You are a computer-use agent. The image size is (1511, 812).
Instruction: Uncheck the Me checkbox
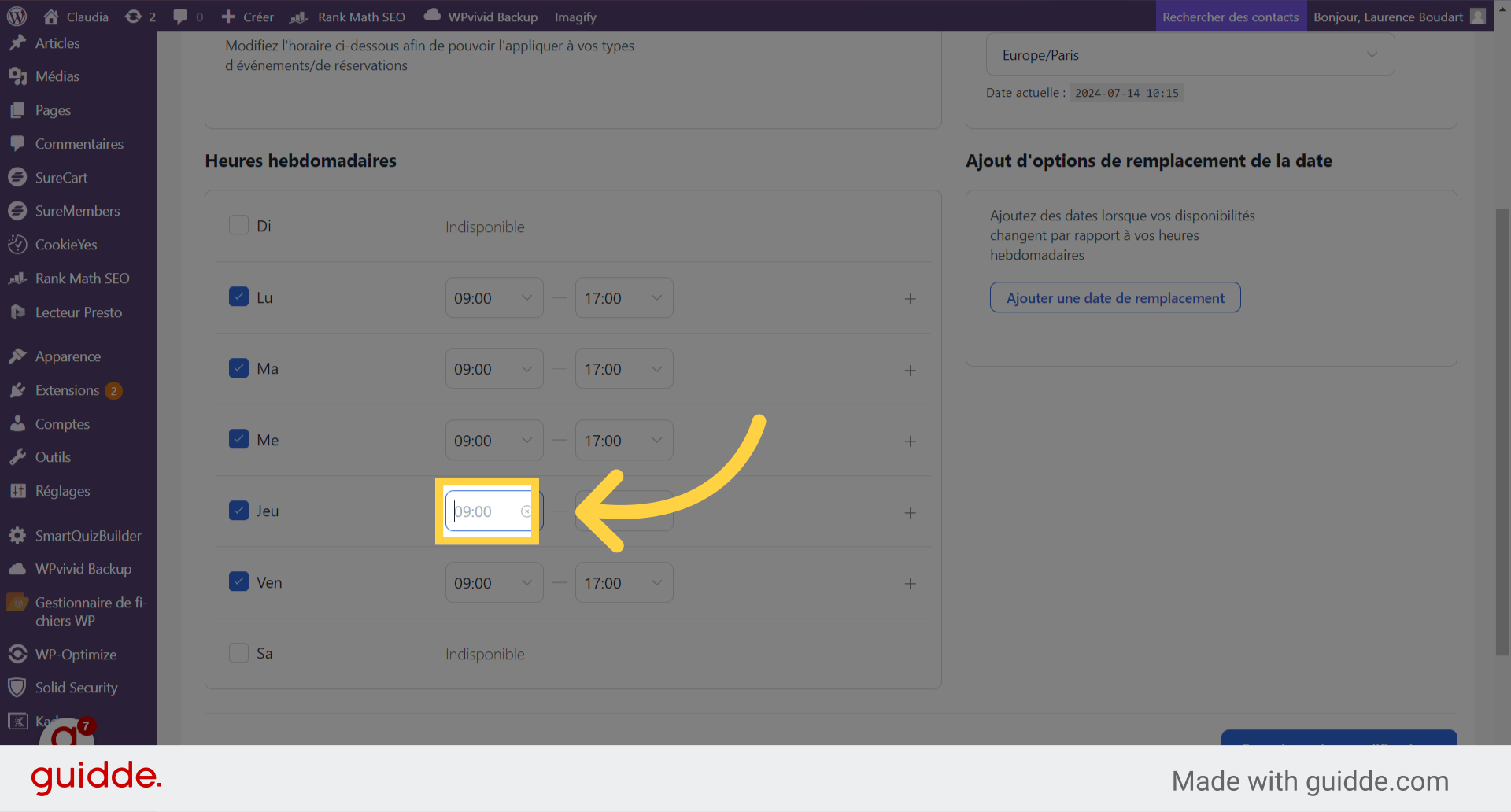coord(238,439)
